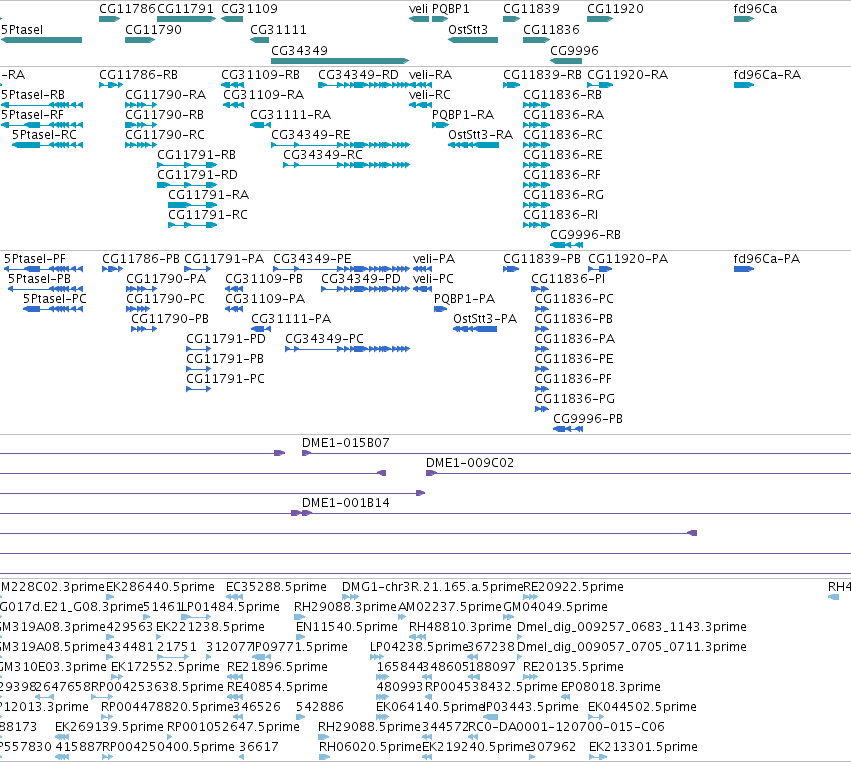The height and width of the screenshot is (762, 851).
Task: Click clone DME1-015B07 label
Action: point(346,443)
